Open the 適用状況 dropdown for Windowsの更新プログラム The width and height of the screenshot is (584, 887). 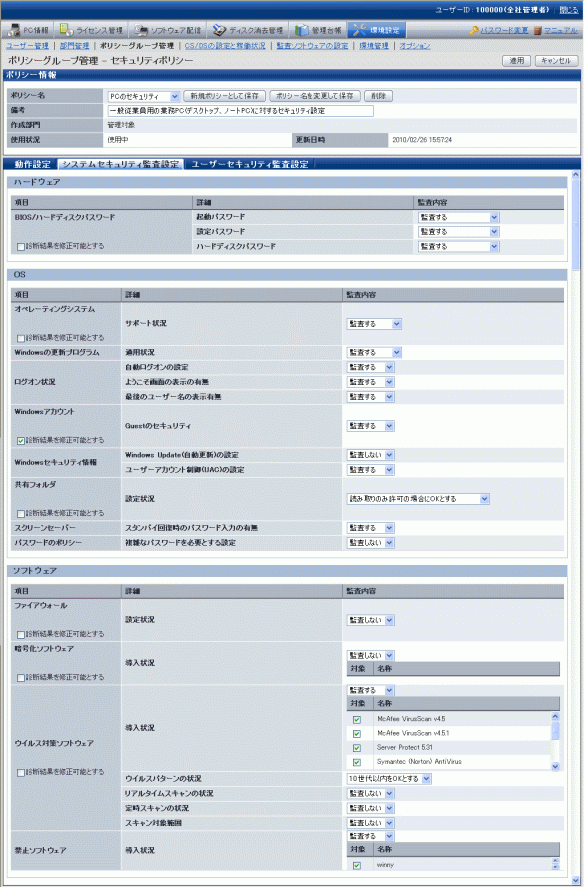point(374,352)
